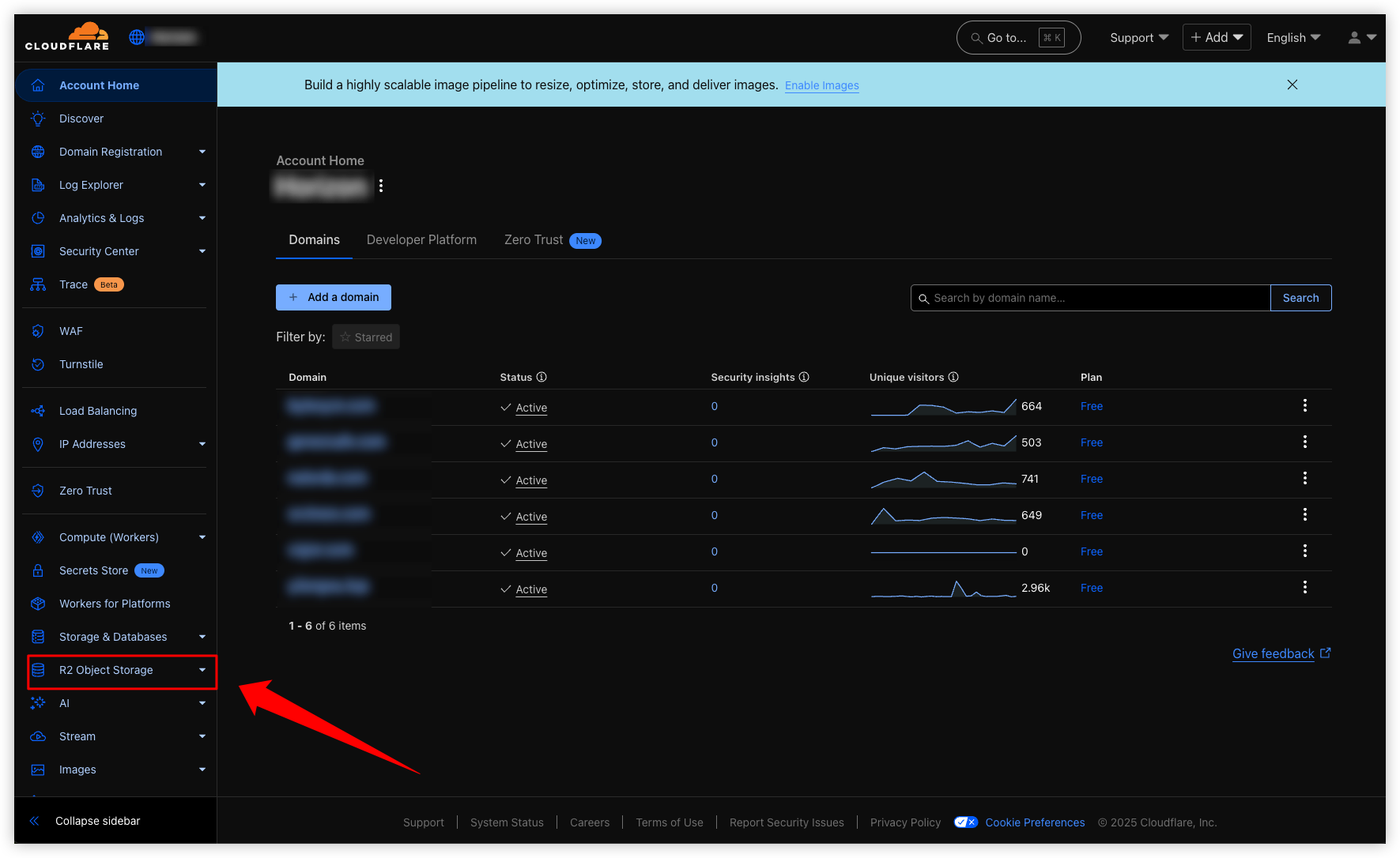Click the Cloudflare logo
1400x858 pixels.
coord(67,37)
